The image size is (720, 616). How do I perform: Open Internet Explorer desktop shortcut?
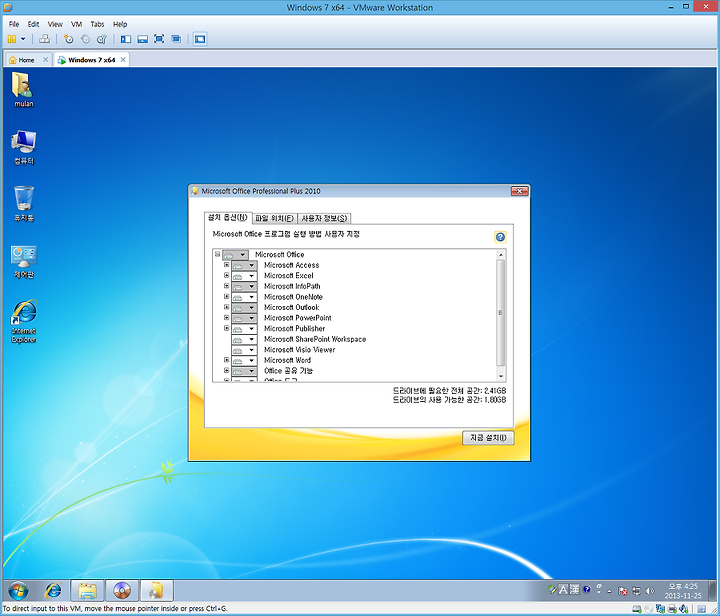(x=23, y=321)
